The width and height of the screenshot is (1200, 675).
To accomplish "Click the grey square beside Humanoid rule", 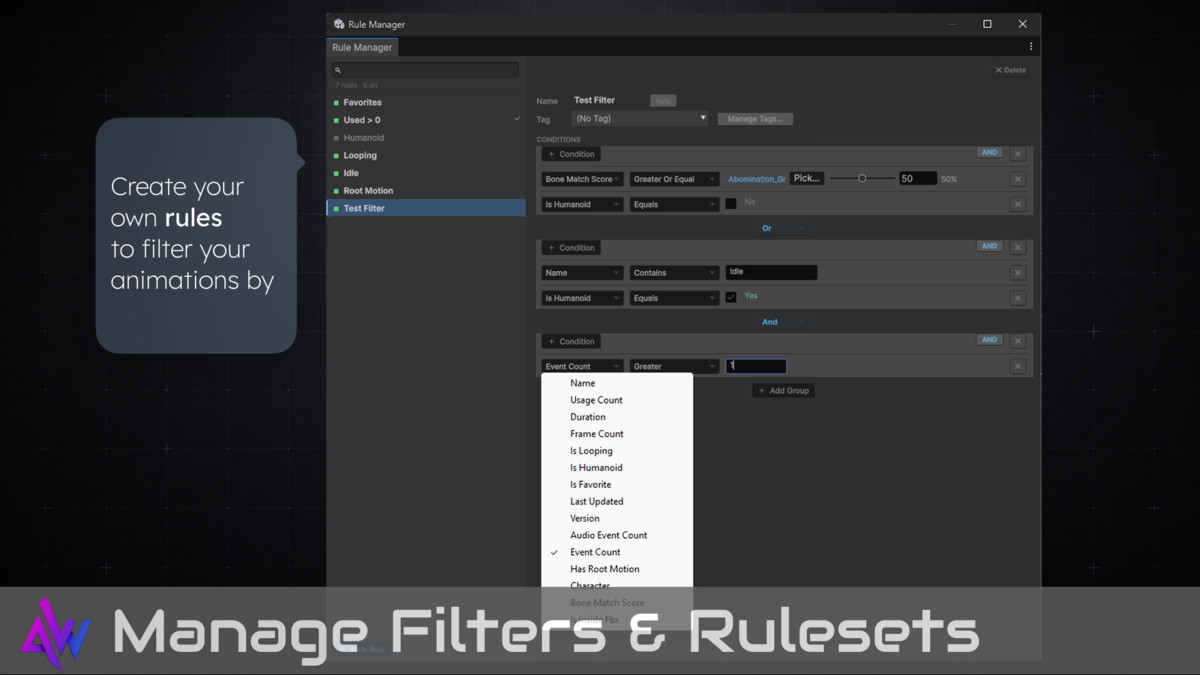I will (x=337, y=138).
